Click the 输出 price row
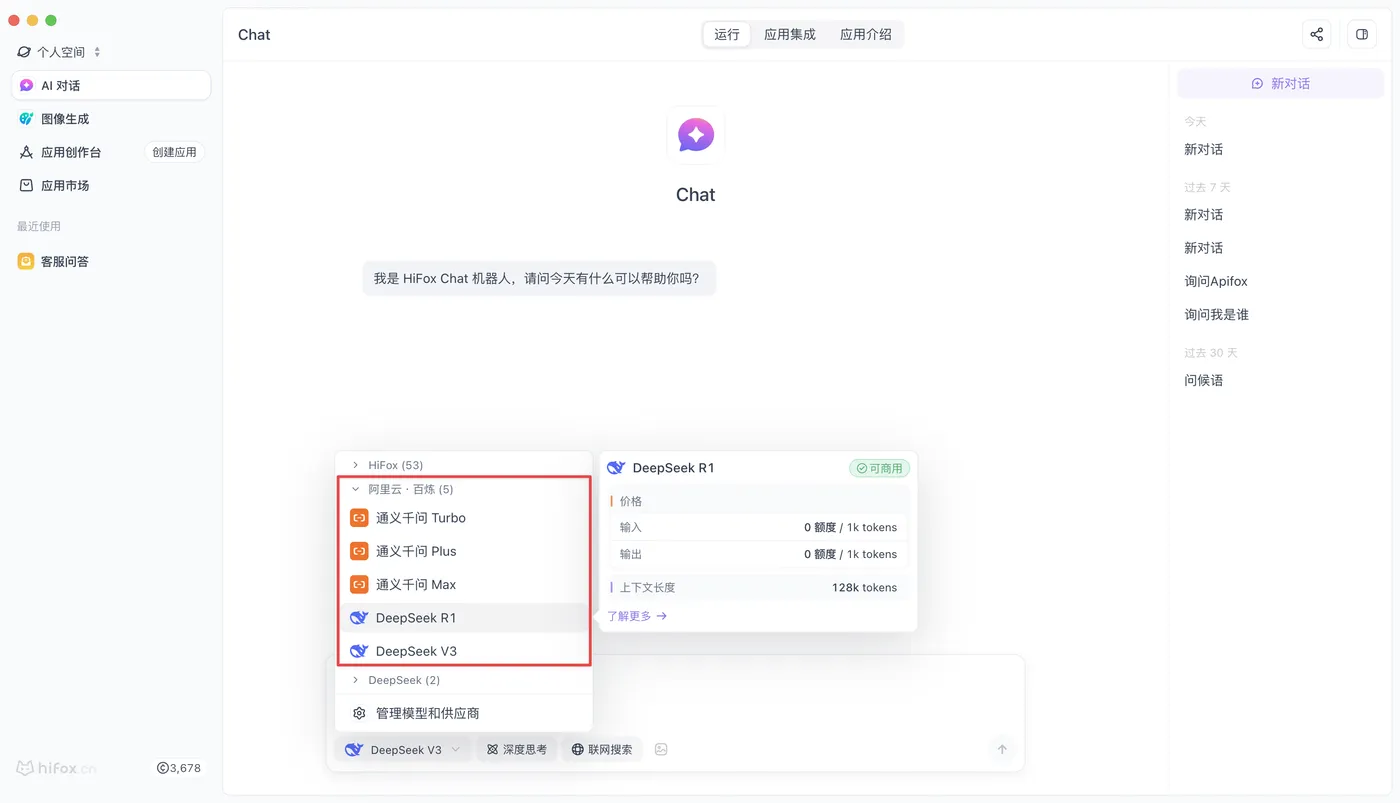Image resolution: width=1400 pixels, height=803 pixels. click(758, 554)
